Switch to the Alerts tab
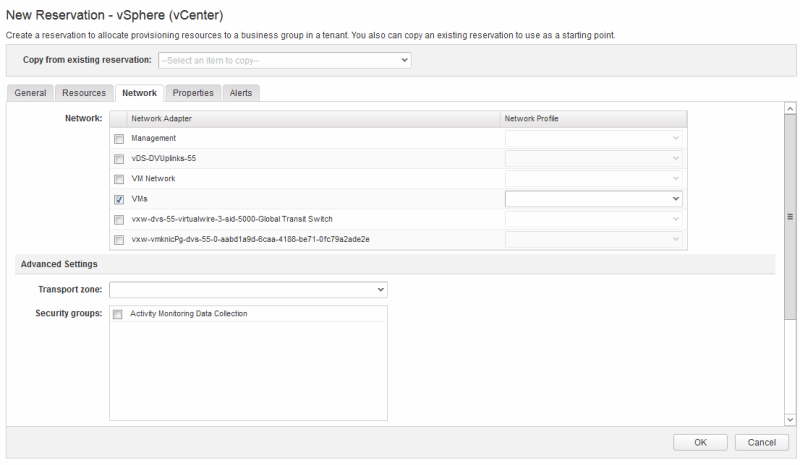This screenshot has width=800, height=465. (x=240, y=93)
